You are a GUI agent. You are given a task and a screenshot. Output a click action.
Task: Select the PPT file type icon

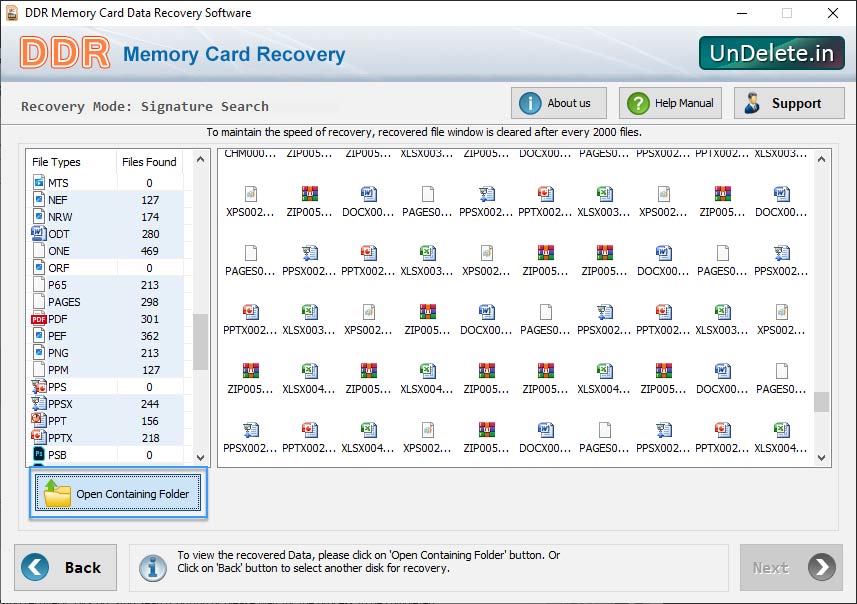click(39, 420)
